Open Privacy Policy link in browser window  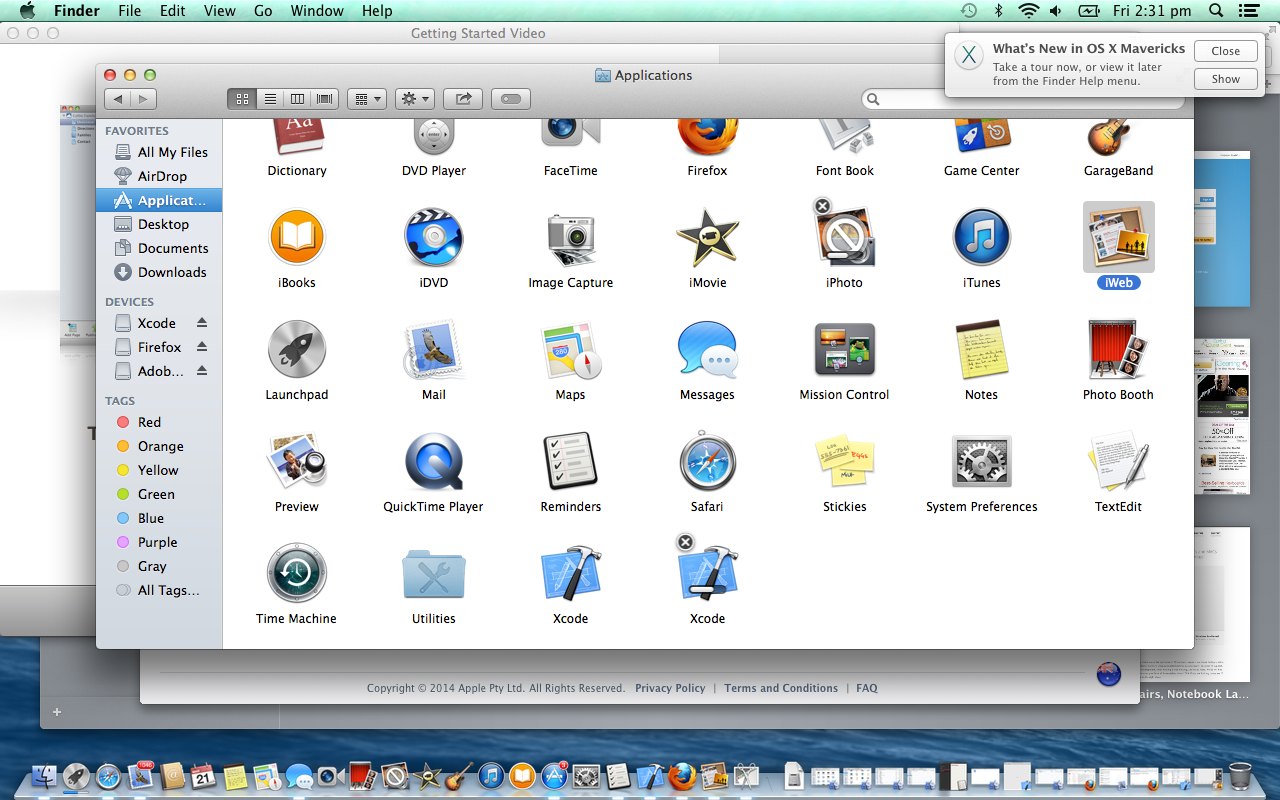(670, 688)
